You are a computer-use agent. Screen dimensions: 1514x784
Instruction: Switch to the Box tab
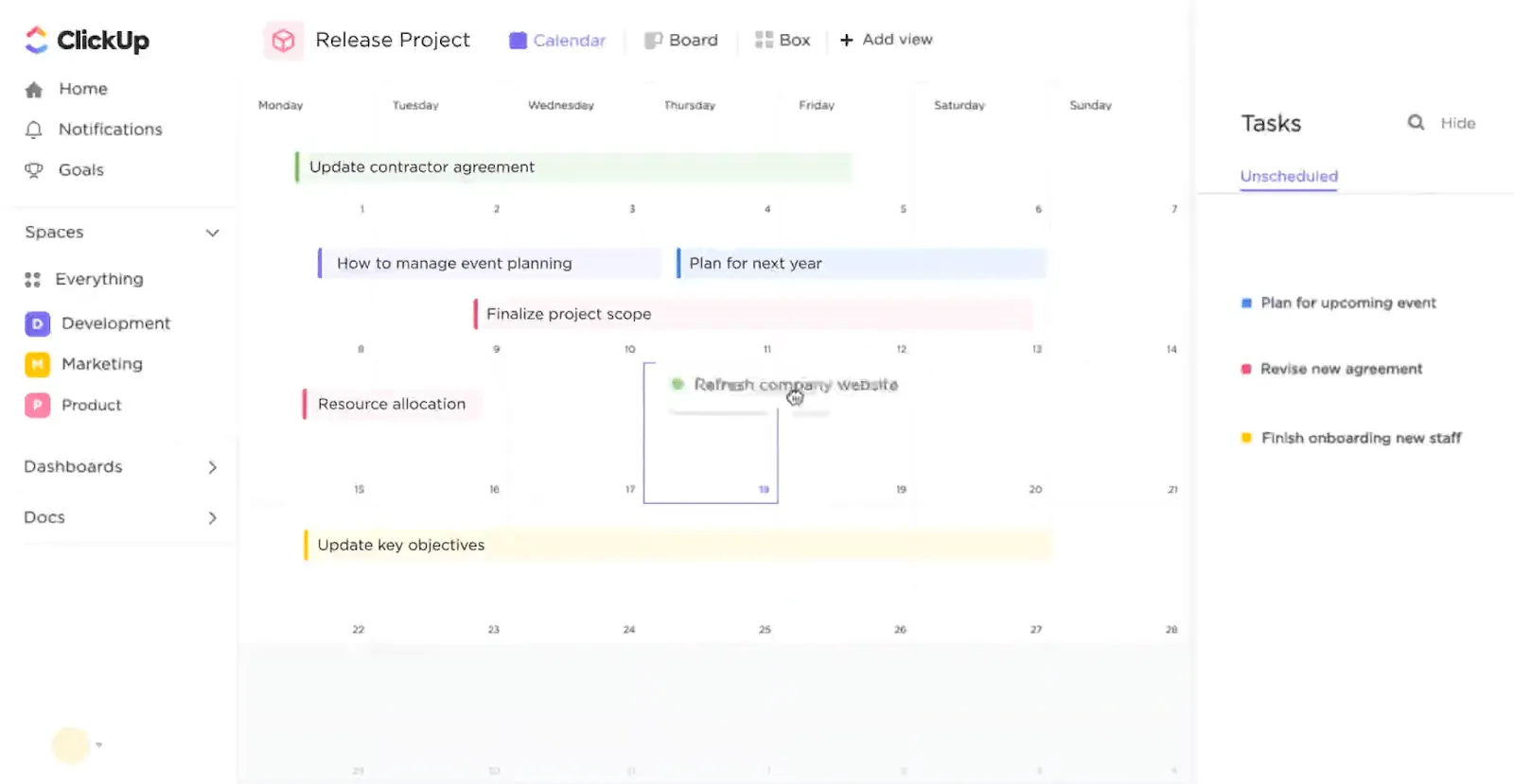tap(783, 40)
